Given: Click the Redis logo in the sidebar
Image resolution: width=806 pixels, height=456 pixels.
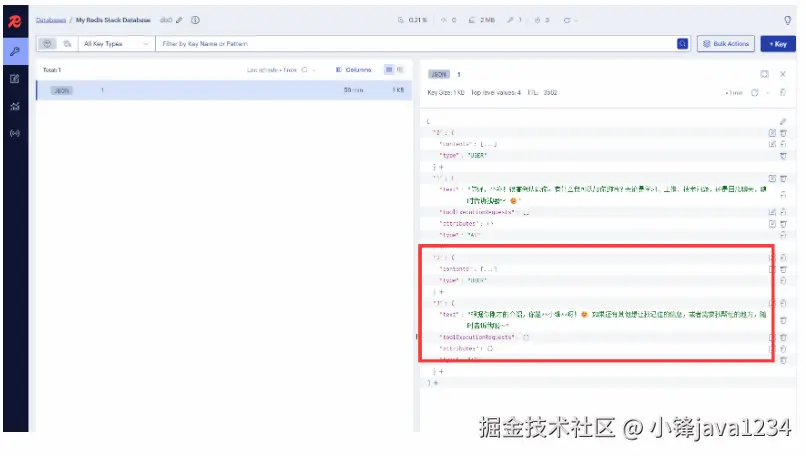Looking at the screenshot, I should point(15,22).
